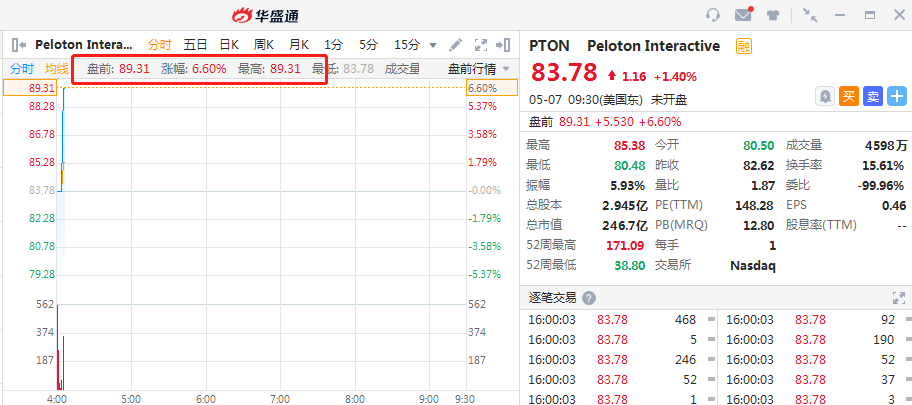Toggle the 融 margin badge

(x=743, y=46)
